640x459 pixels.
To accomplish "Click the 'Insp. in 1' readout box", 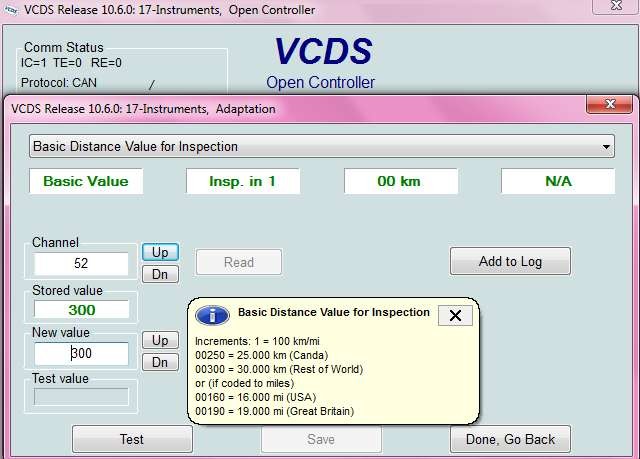I will pyautogui.click(x=243, y=181).
